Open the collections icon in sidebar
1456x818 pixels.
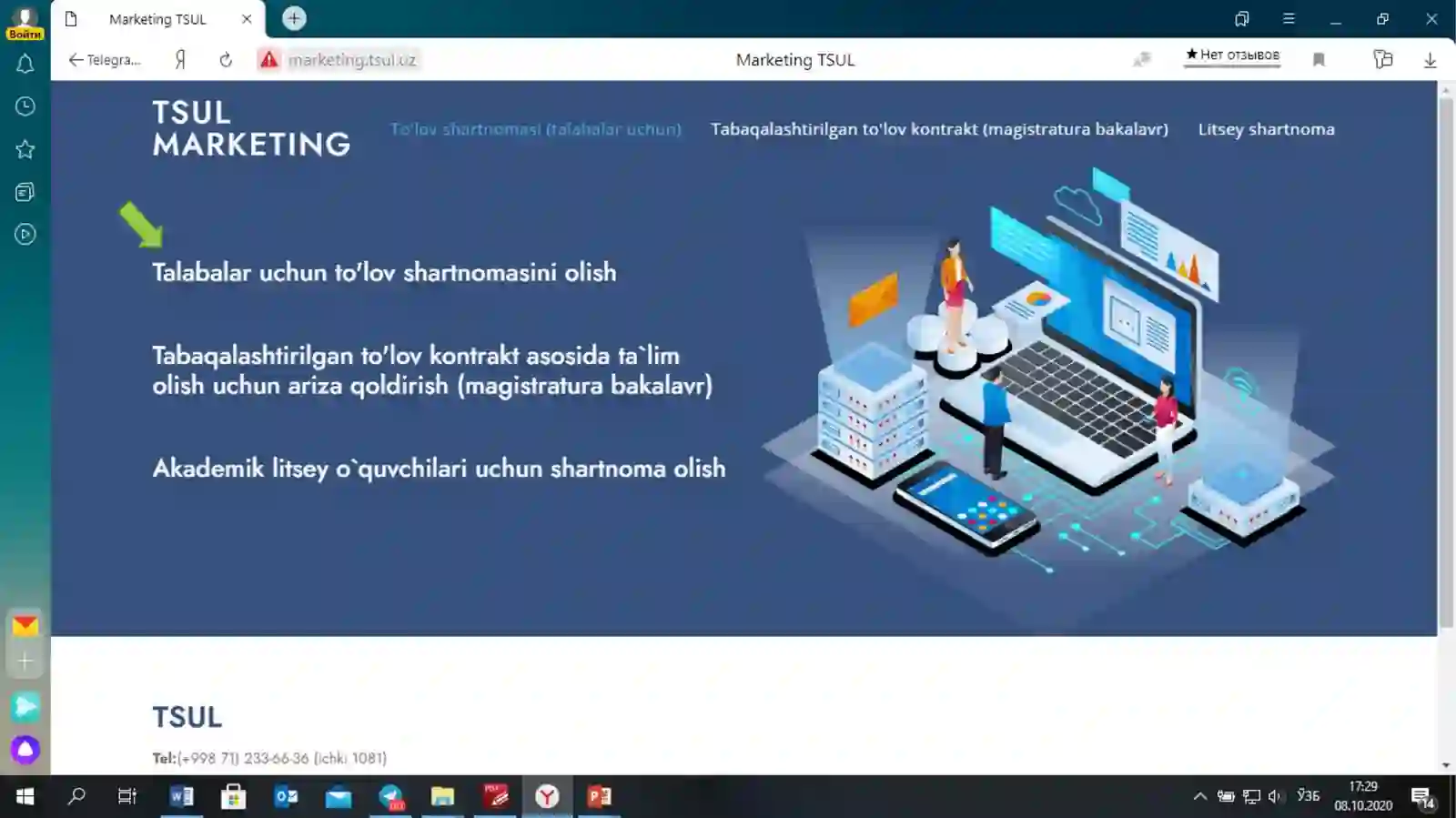(25, 192)
